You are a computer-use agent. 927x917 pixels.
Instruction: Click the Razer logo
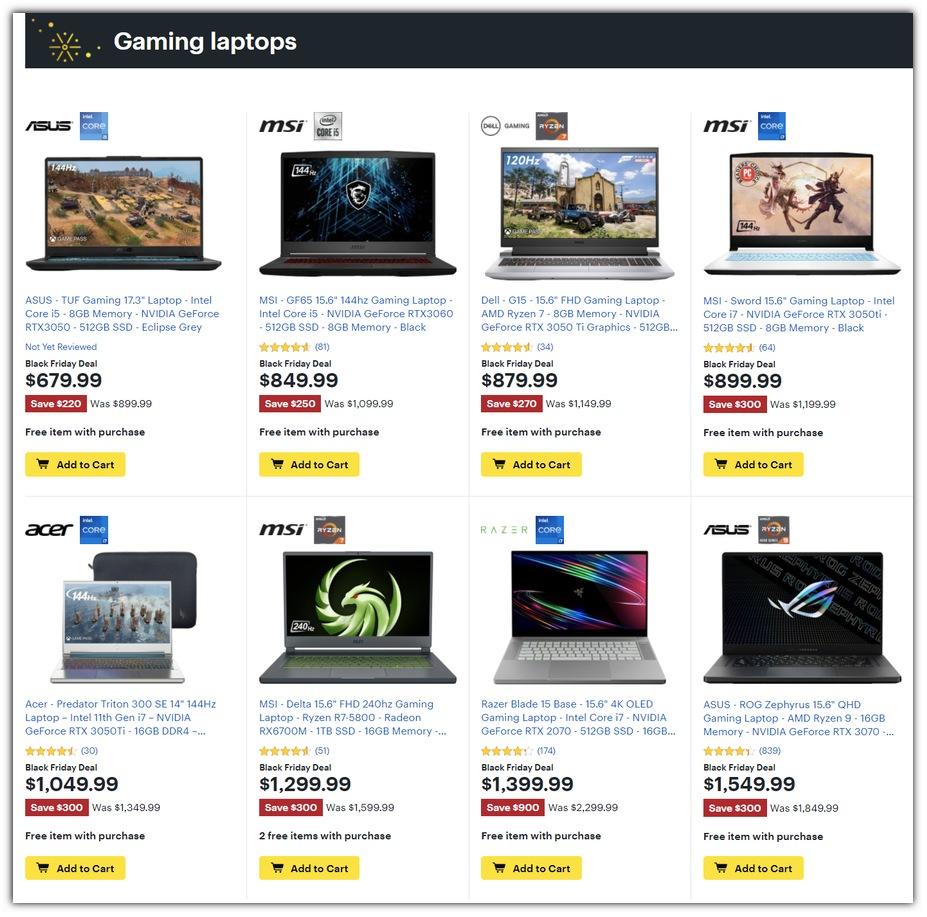tap(504, 530)
